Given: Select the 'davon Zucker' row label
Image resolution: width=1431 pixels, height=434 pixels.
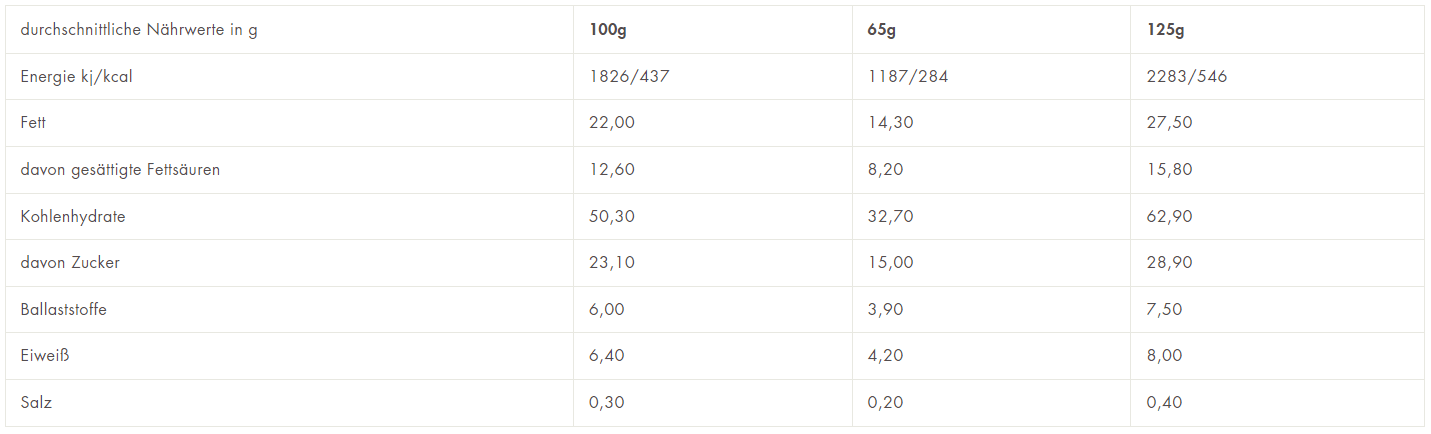Looking at the screenshot, I should point(70,263).
